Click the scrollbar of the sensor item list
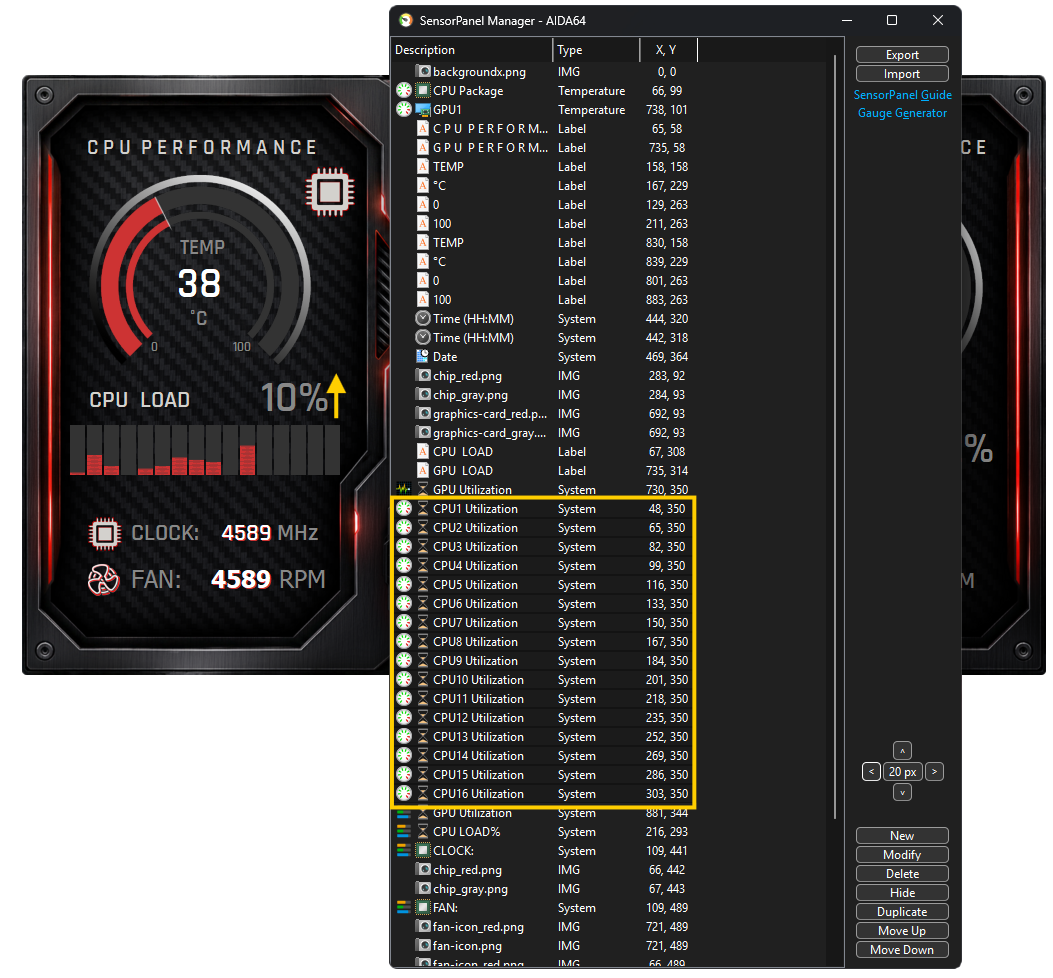This screenshot has width=1053, height=978. (x=835, y=437)
